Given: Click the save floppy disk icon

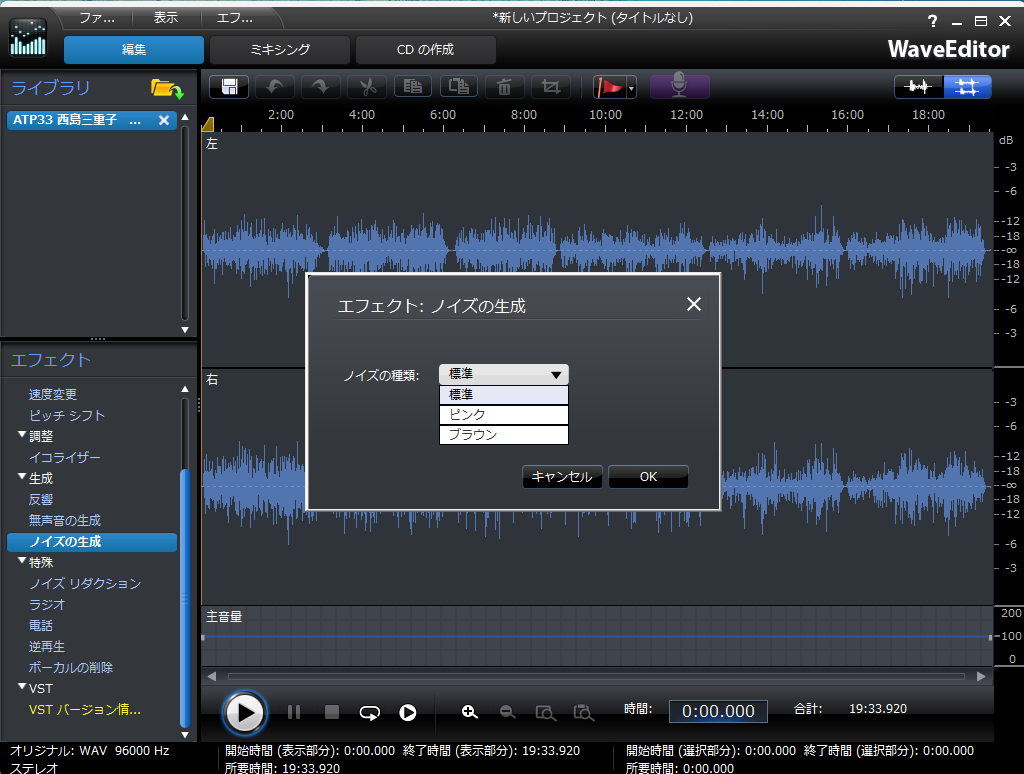Looking at the screenshot, I should tap(229, 87).
